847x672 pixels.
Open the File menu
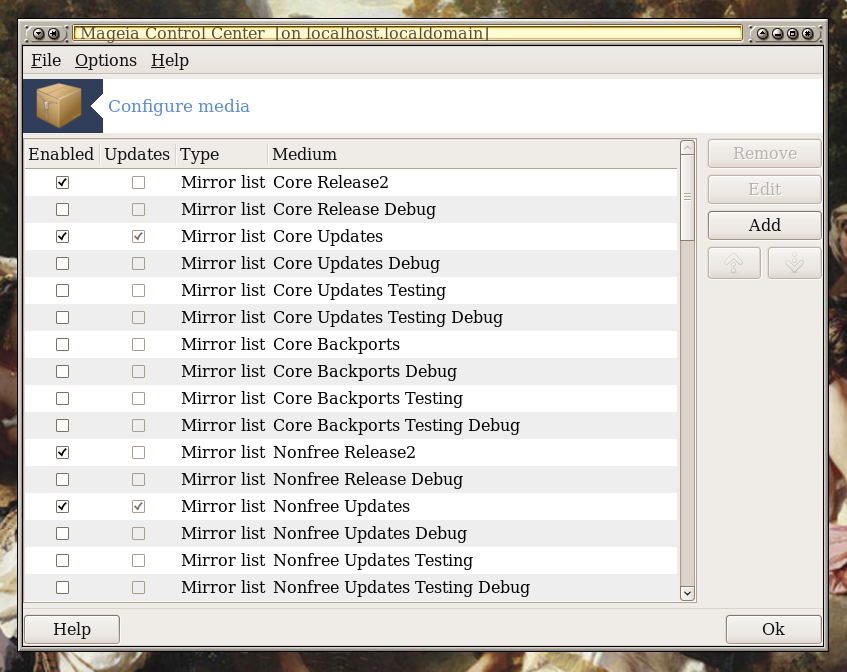[x=46, y=61]
